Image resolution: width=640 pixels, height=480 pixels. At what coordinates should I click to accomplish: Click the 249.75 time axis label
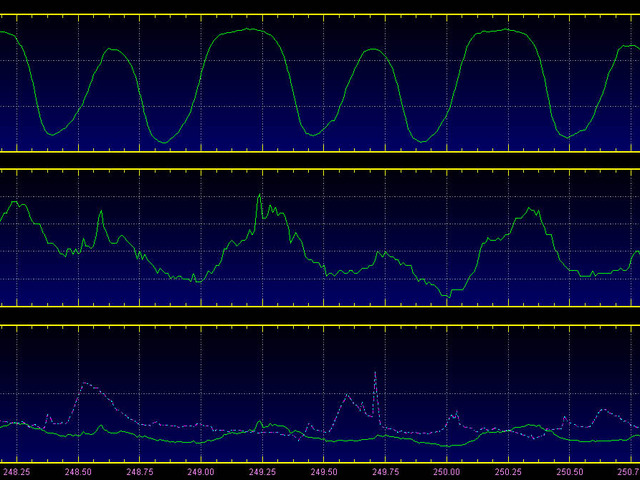(385, 472)
